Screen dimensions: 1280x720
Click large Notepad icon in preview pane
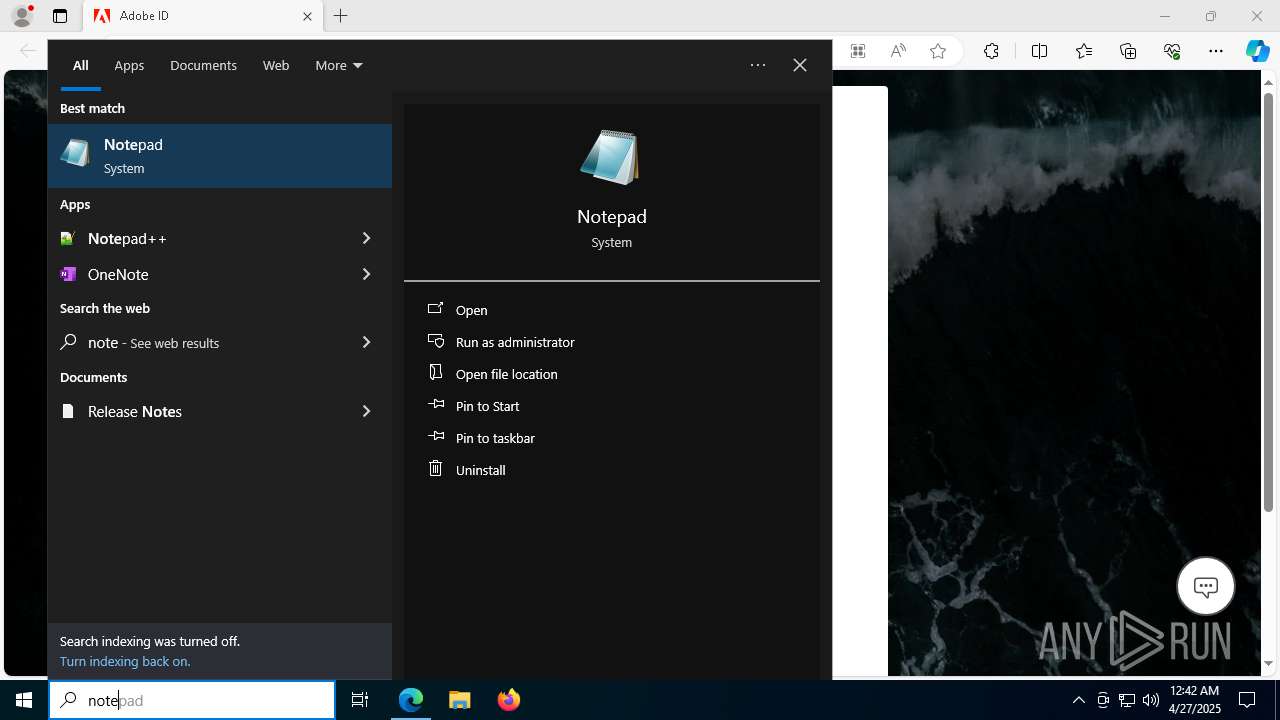(x=610, y=157)
